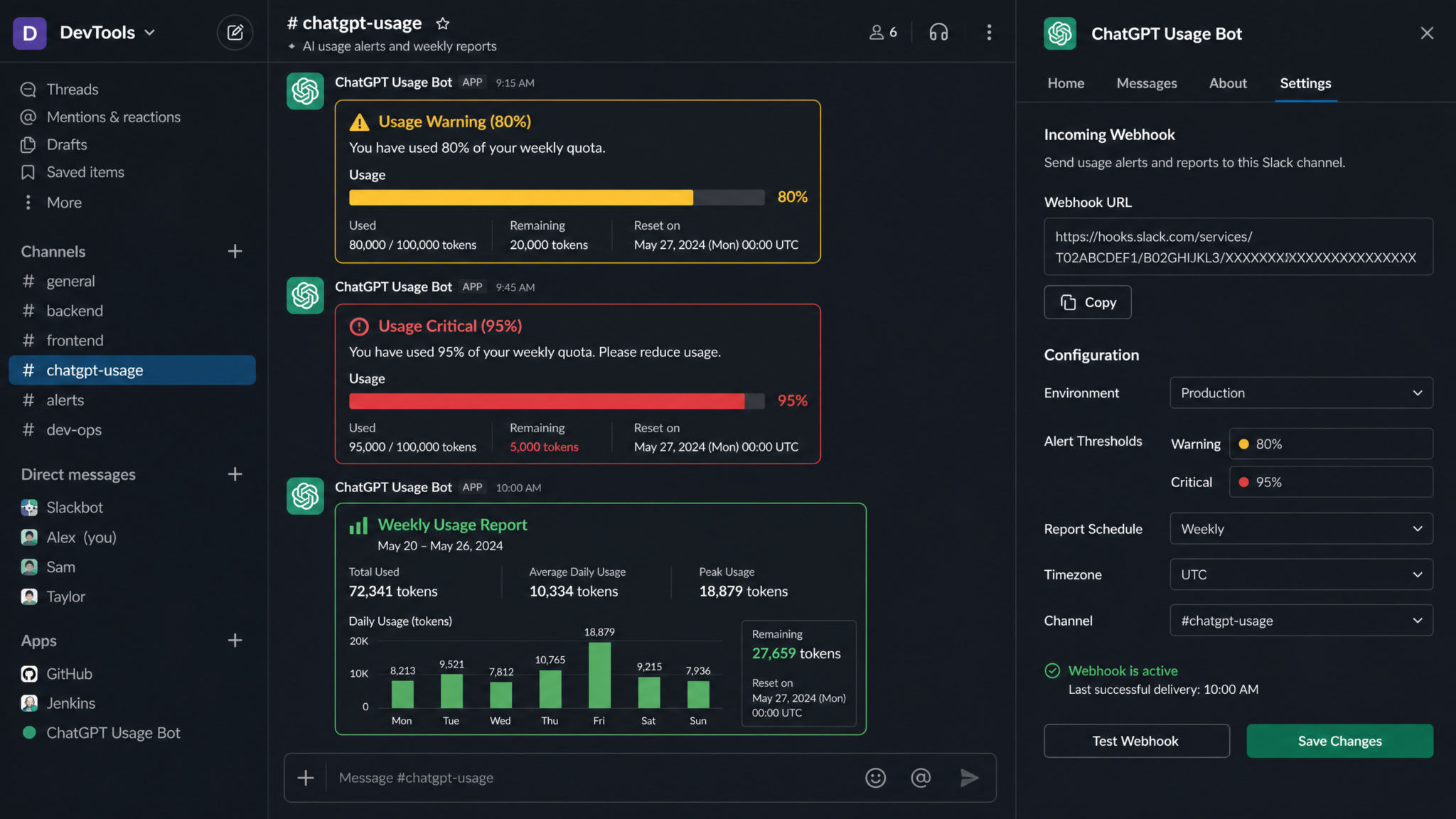The image size is (1456, 819).
Task: Copy the webhook URL
Action: pos(1087,302)
